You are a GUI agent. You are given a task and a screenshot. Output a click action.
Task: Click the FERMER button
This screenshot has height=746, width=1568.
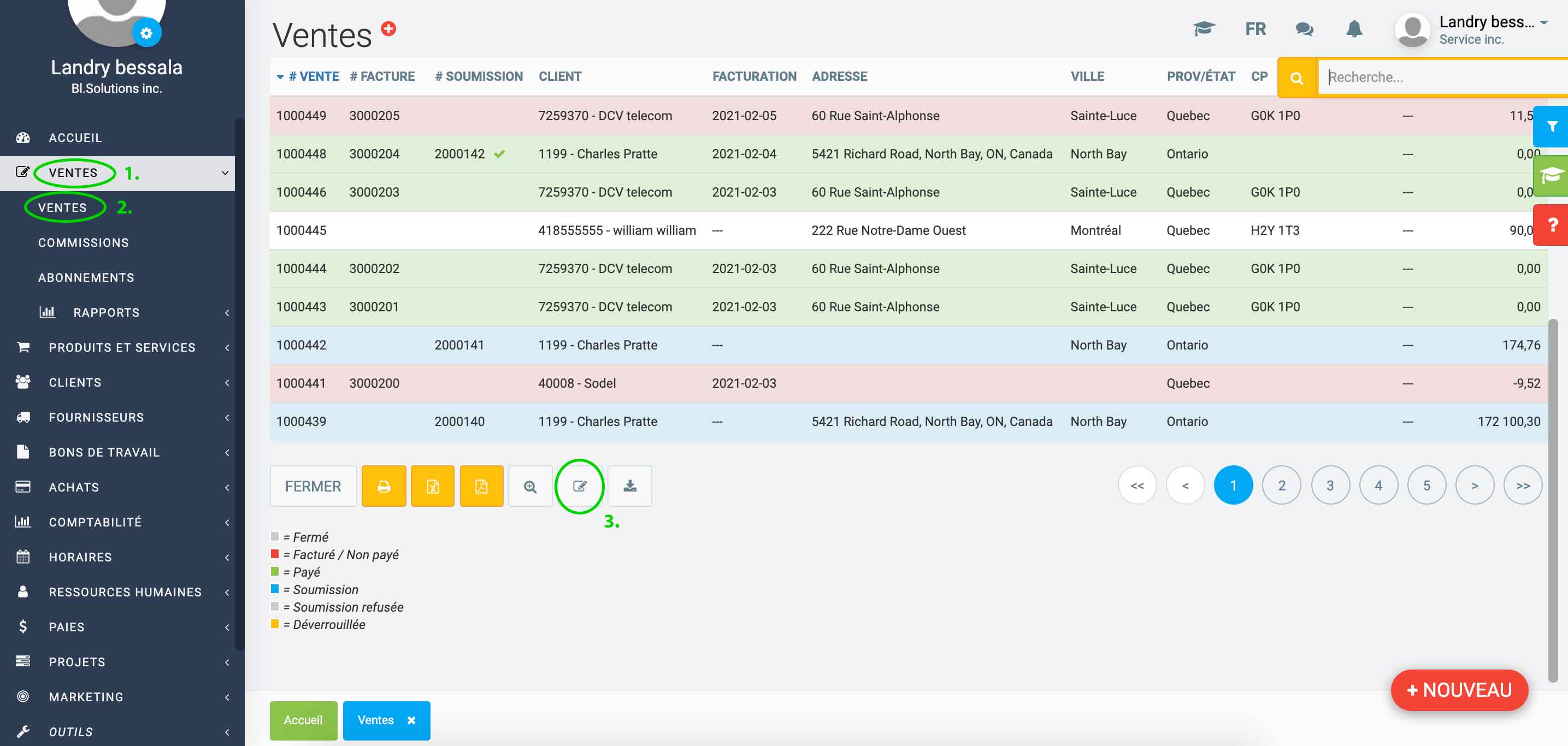[x=313, y=486]
